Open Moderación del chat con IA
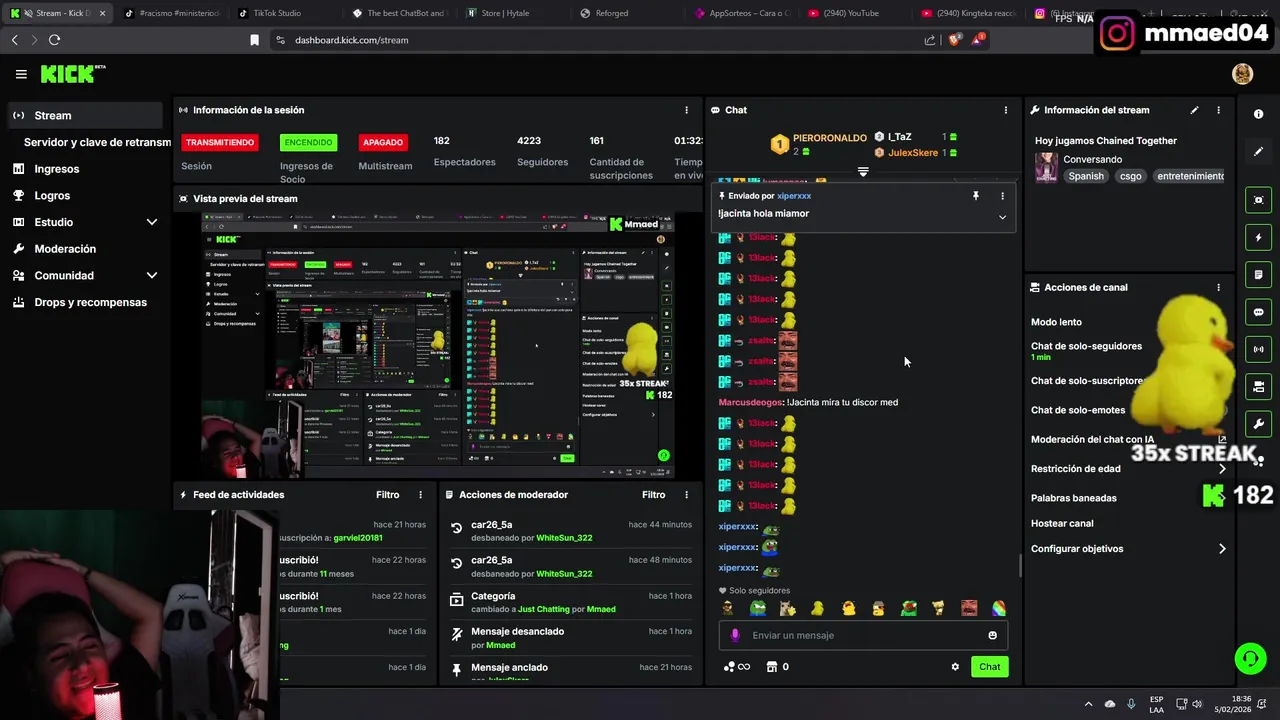This screenshot has width=1280, height=720. pos(1092,440)
